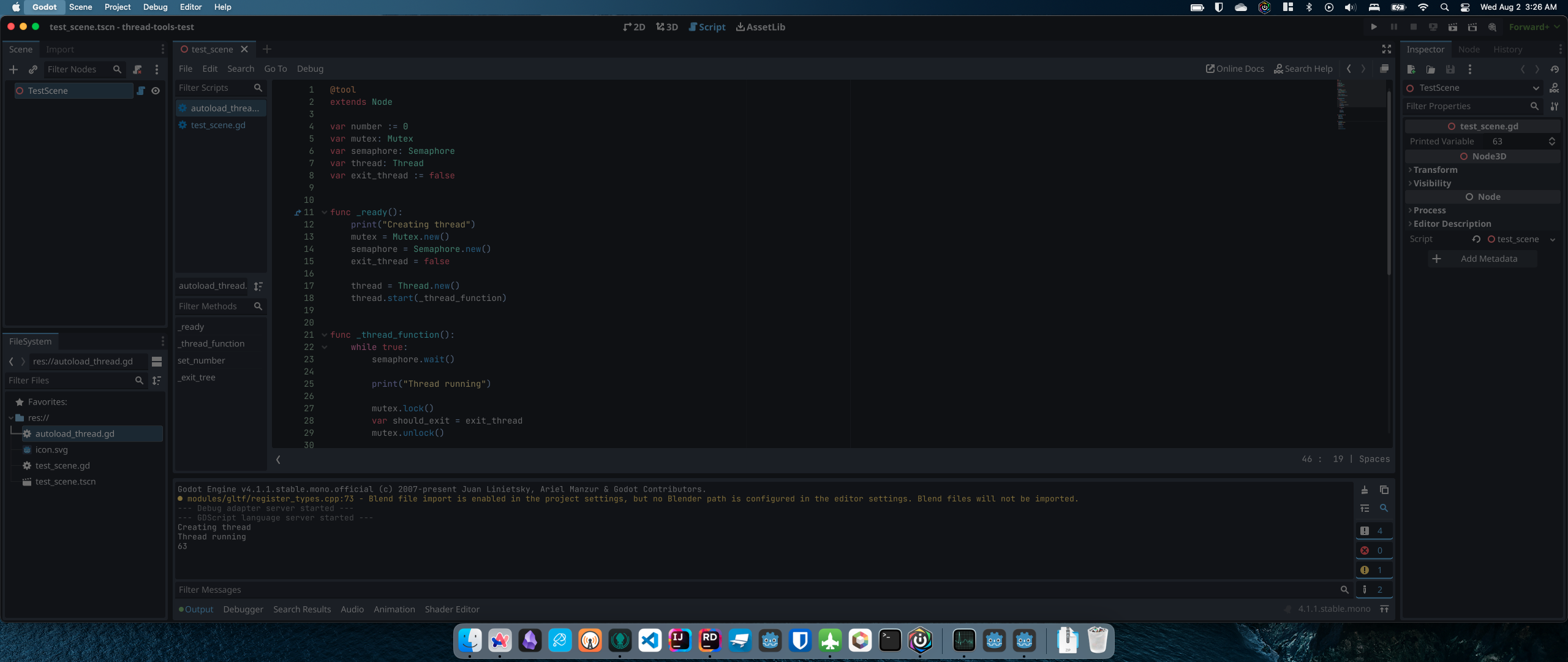Image resolution: width=1568 pixels, height=662 pixels.
Task: Click Play Project button in top bar
Action: (x=1374, y=27)
